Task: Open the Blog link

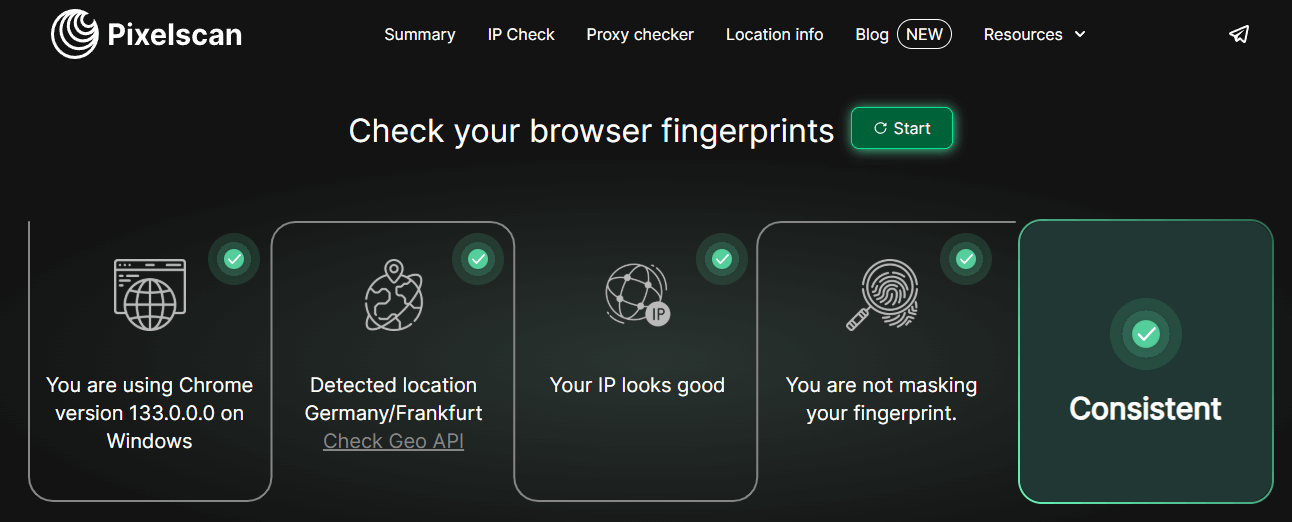Action: 872,35
